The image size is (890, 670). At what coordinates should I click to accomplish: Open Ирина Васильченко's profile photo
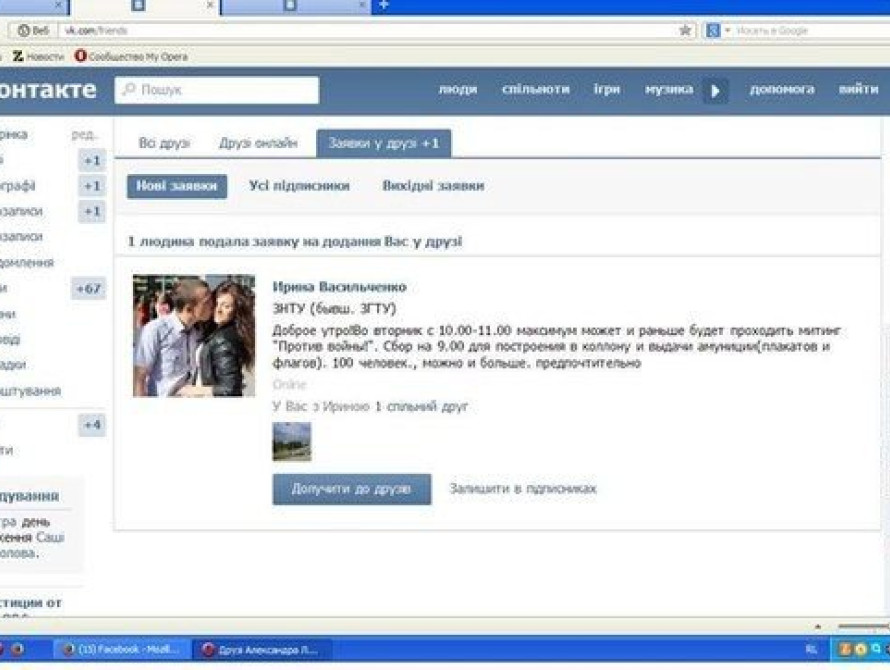pyautogui.click(x=194, y=336)
